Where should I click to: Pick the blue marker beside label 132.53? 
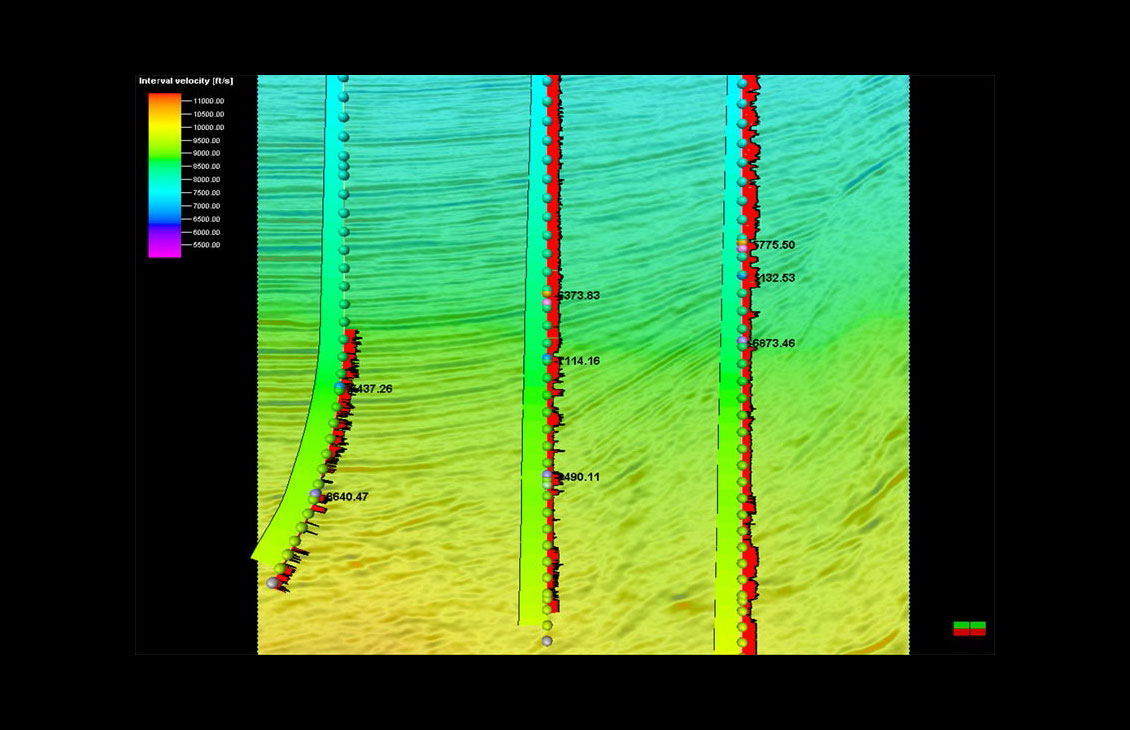pos(742,275)
